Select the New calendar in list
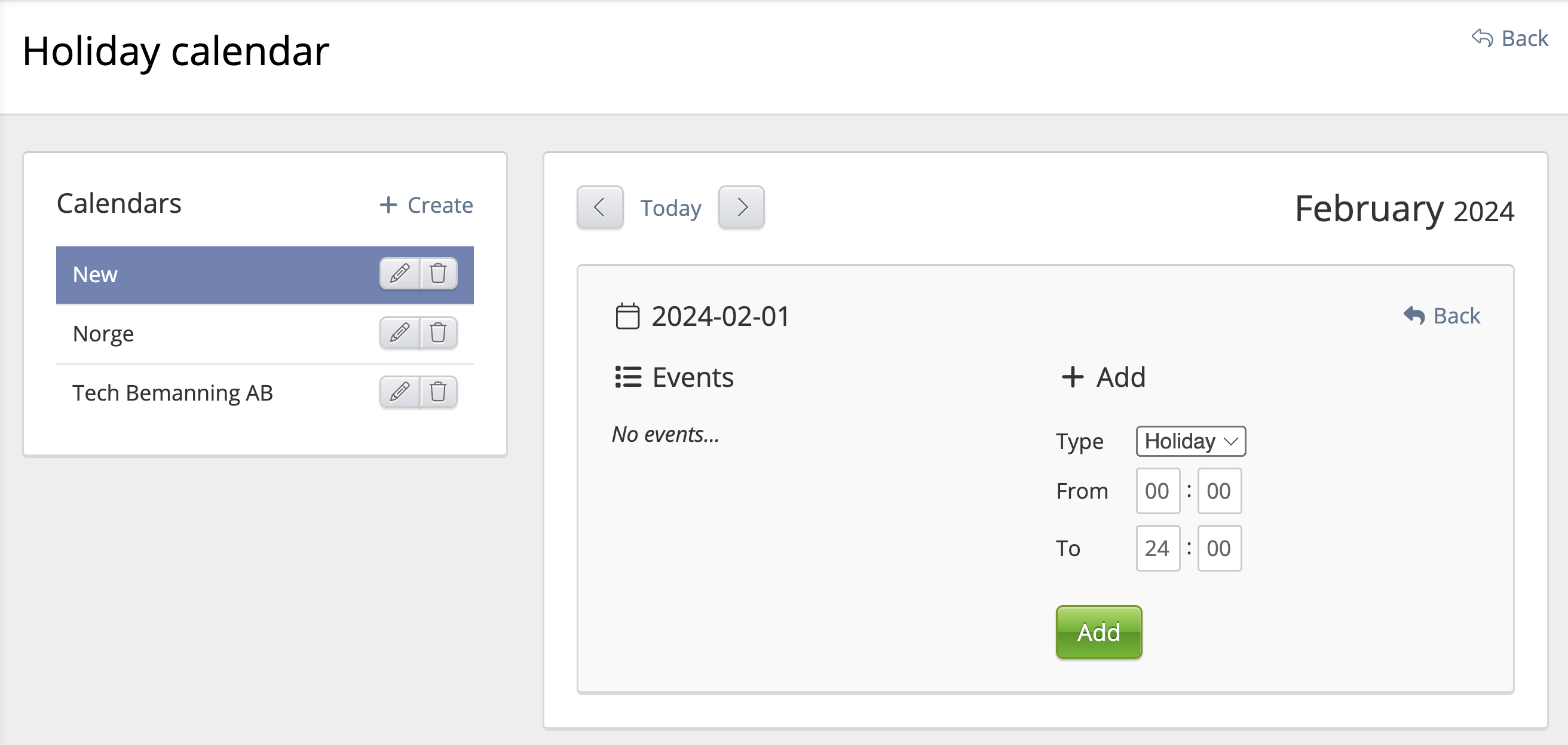1568x745 pixels. point(213,274)
